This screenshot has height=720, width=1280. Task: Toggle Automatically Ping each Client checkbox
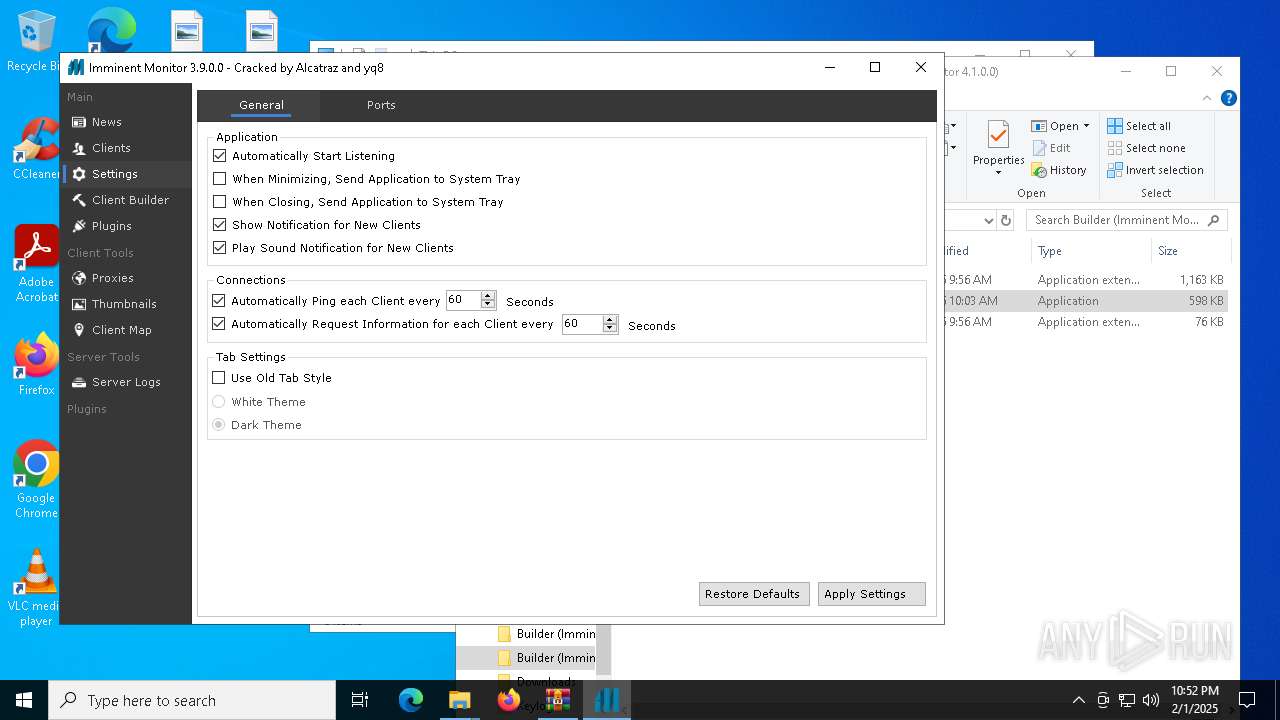[x=219, y=301]
